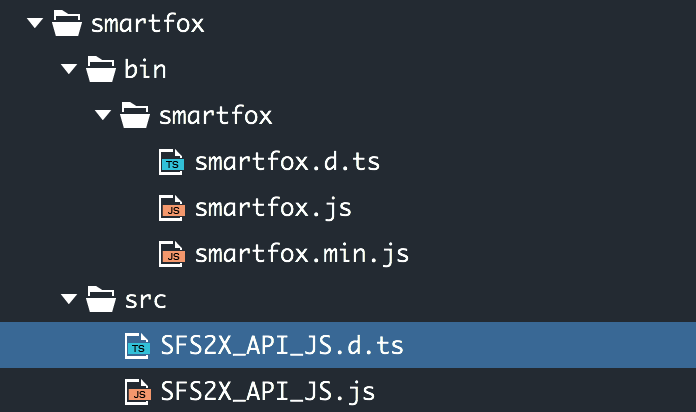Click the JS icon of smartfox.js
This screenshot has width=696, height=412.
coord(171,208)
